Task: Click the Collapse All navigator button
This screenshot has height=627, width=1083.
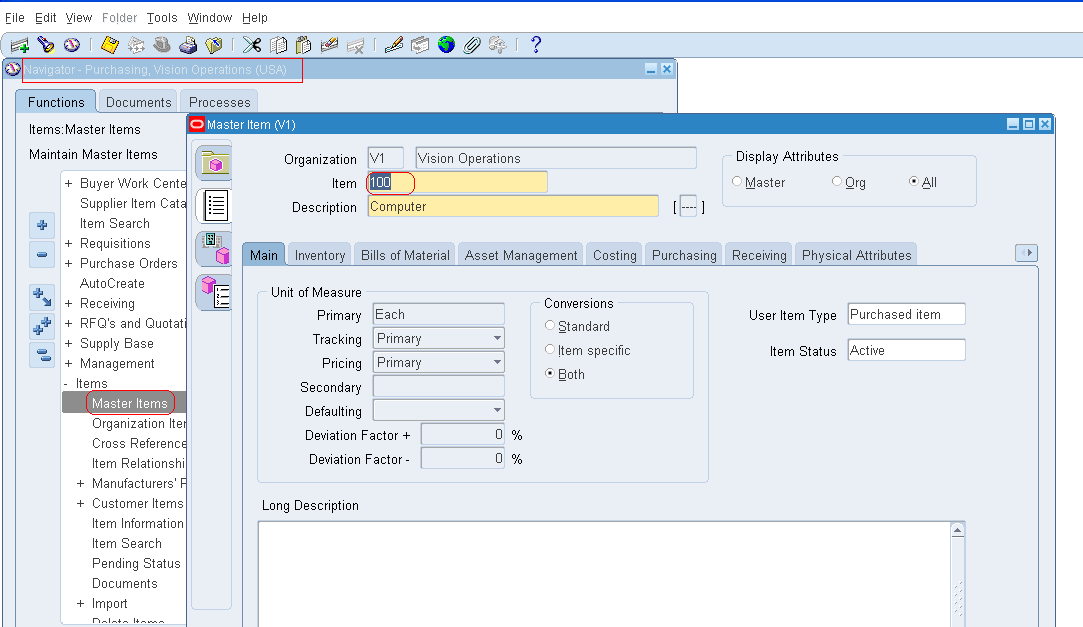Action: tap(42, 354)
